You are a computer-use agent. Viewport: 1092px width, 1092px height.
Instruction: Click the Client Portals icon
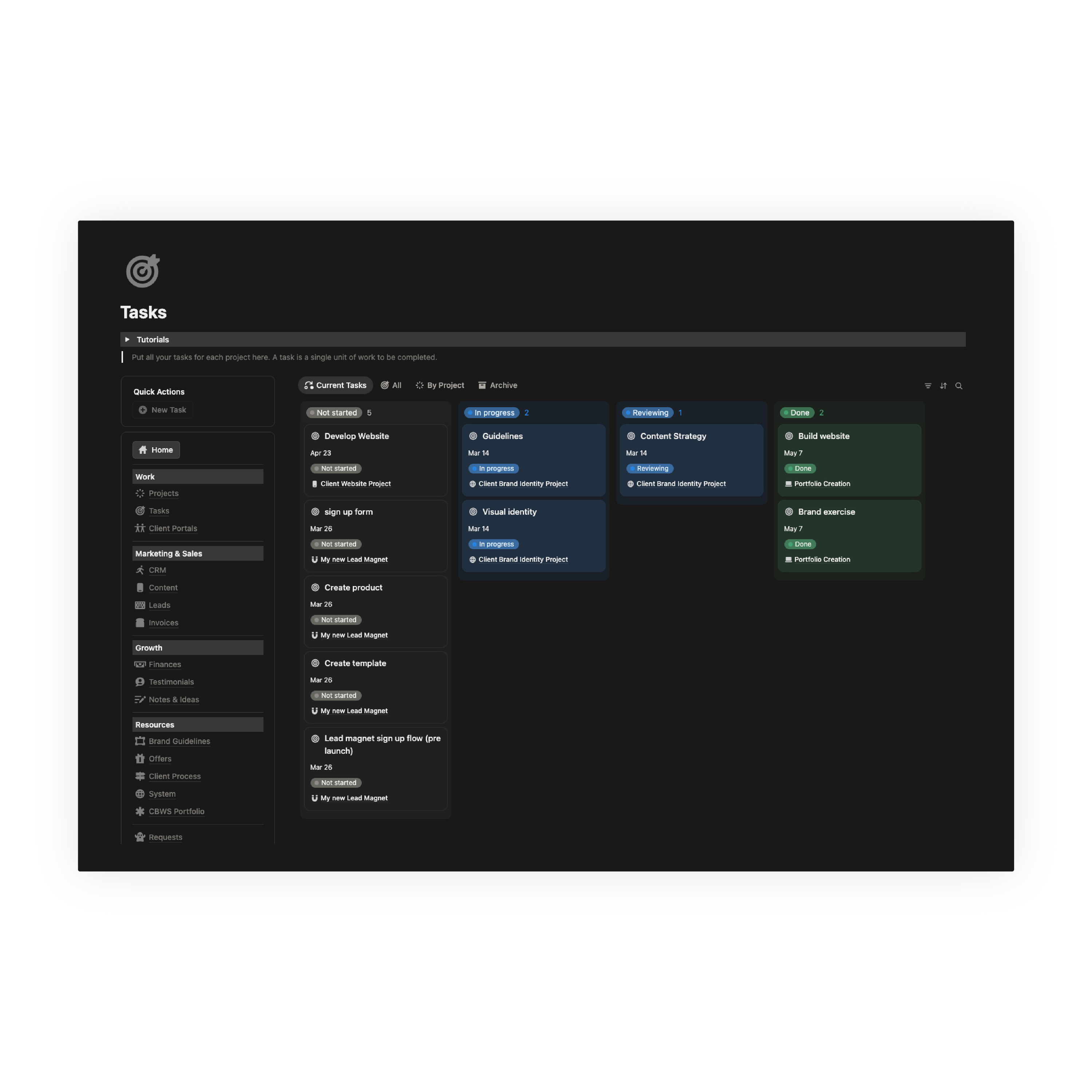140,528
